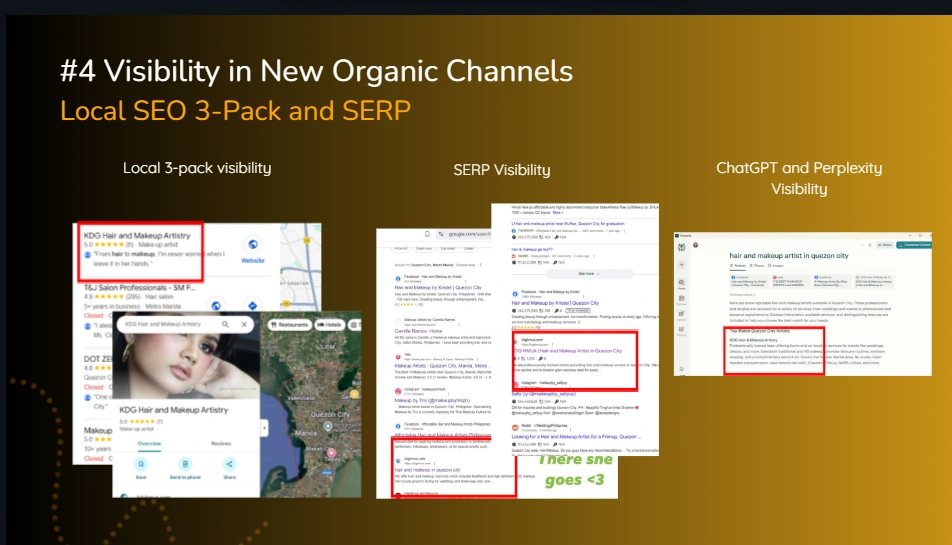This screenshot has height=545, width=952.
Task: Select the Places tab in Perplexity
Action: pos(757,266)
